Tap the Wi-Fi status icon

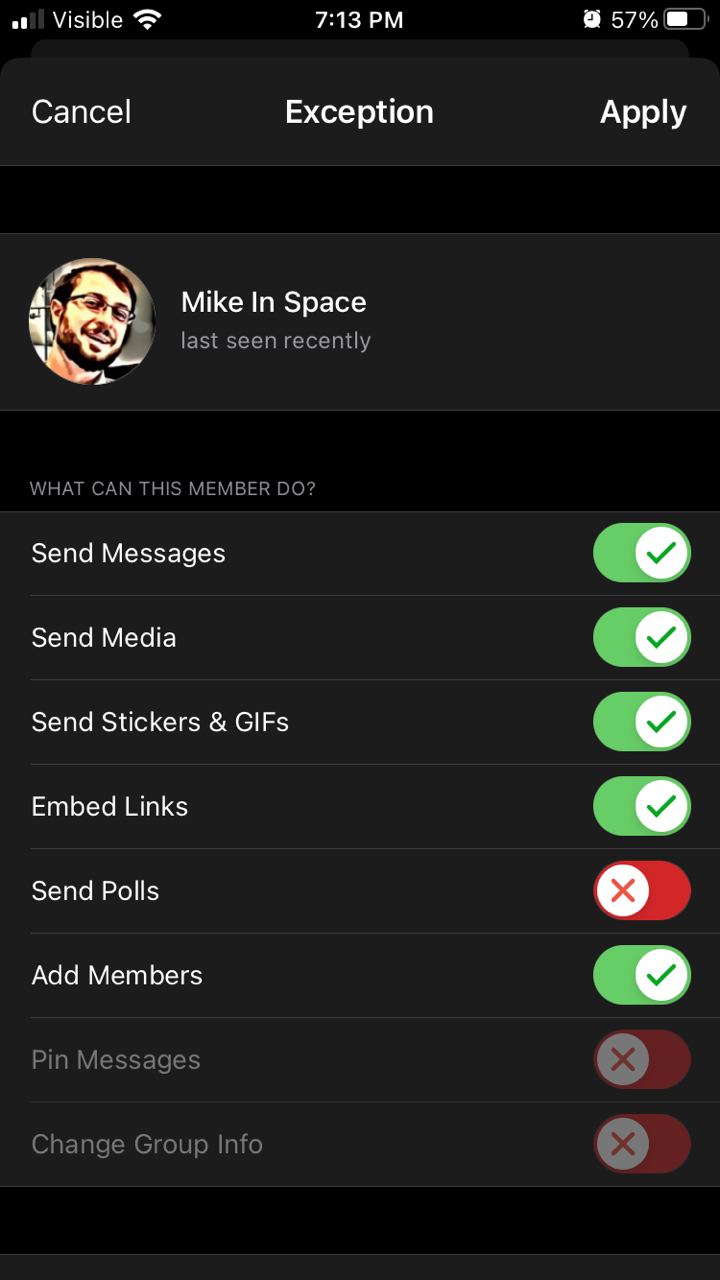click(148, 19)
